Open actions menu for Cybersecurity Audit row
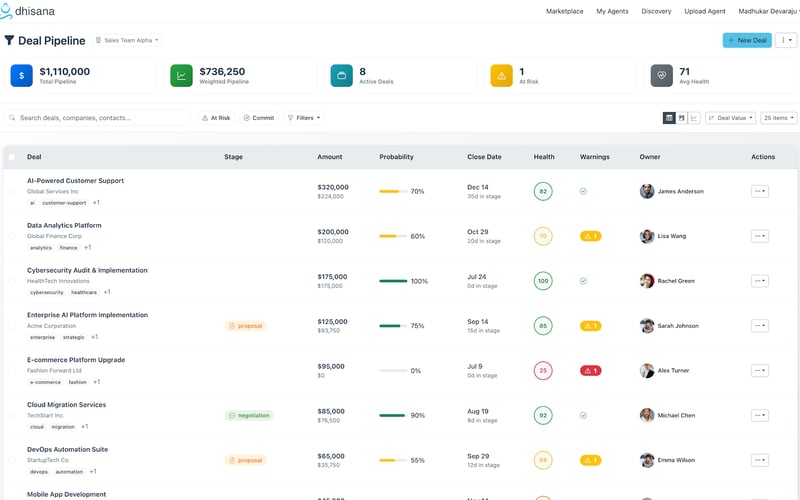This screenshot has width=800, height=500. (x=760, y=281)
